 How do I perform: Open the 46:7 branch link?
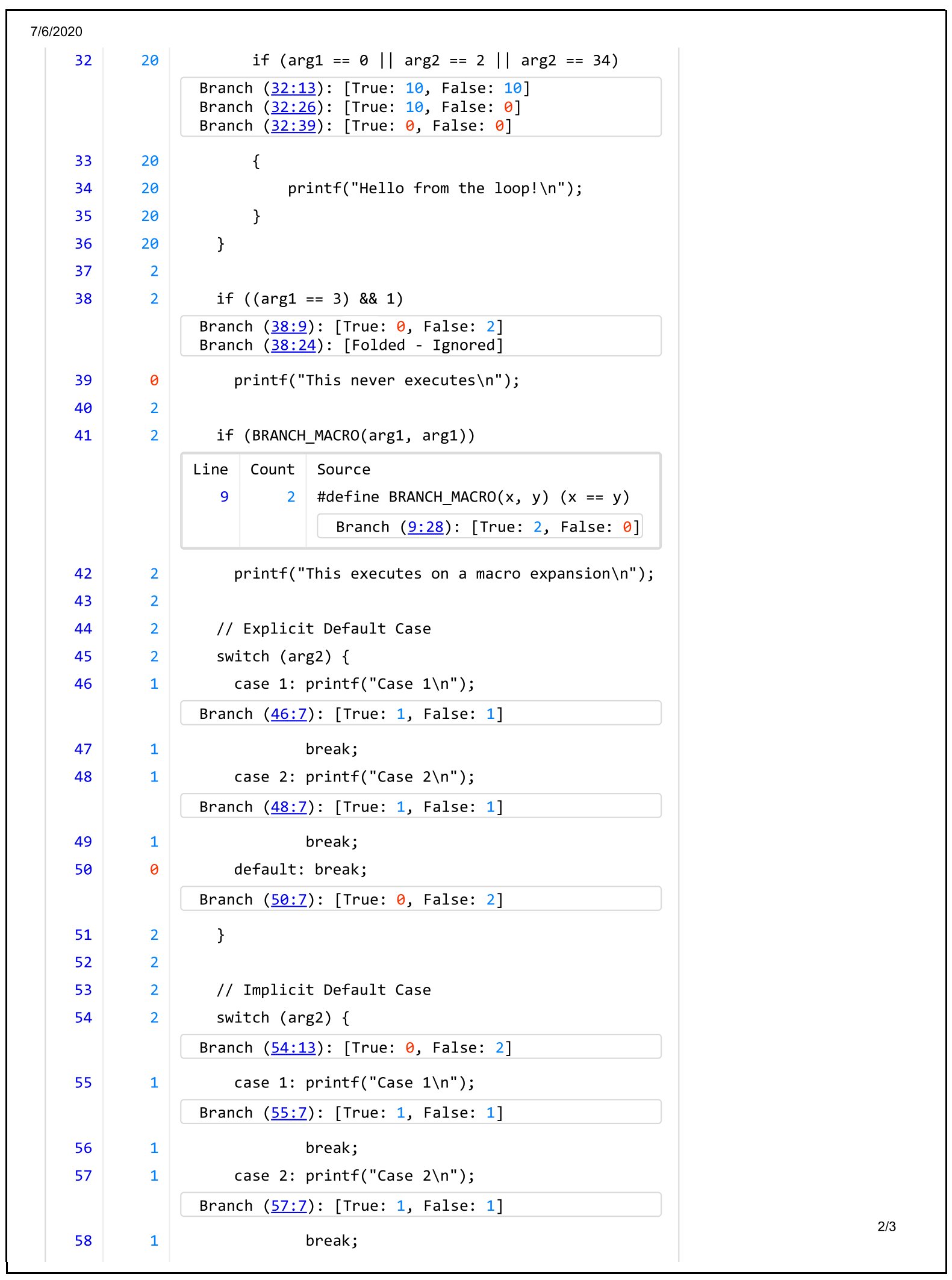coord(288,714)
